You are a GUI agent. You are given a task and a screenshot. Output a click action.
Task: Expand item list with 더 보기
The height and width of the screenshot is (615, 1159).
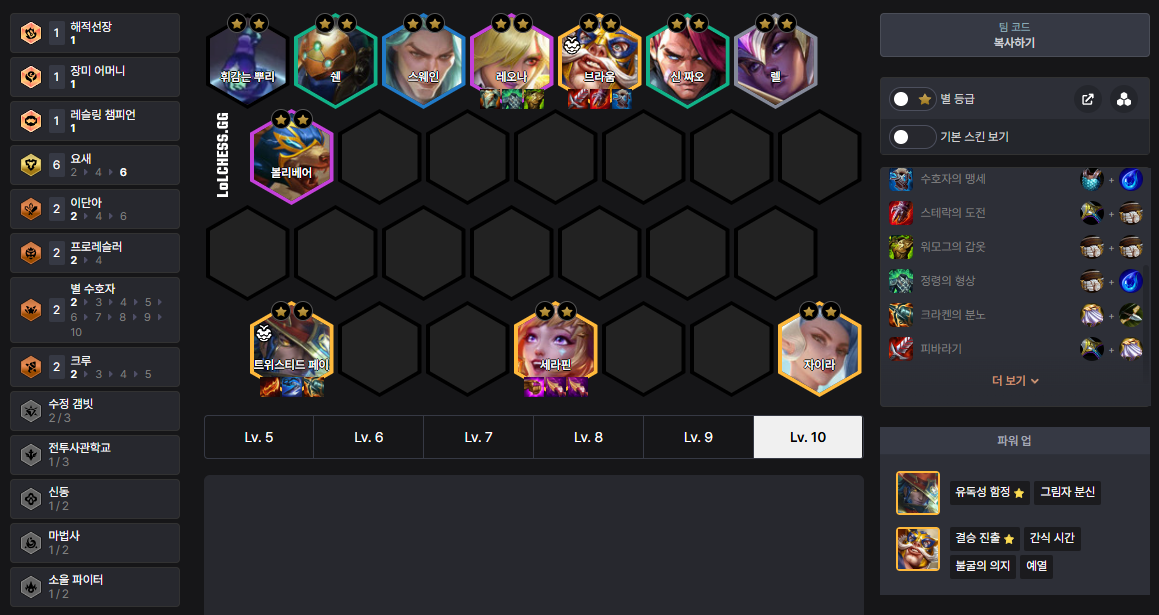pos(1015,381)
